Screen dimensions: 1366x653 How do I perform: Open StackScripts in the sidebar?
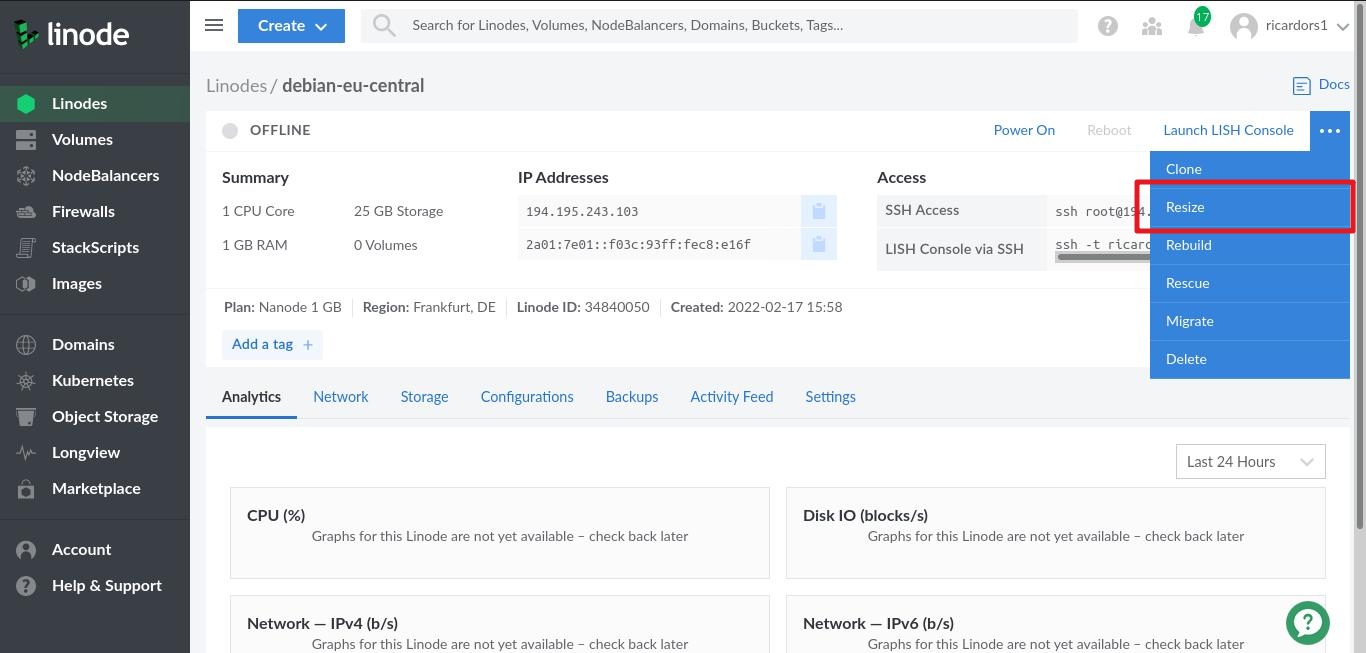coord(95,248)
